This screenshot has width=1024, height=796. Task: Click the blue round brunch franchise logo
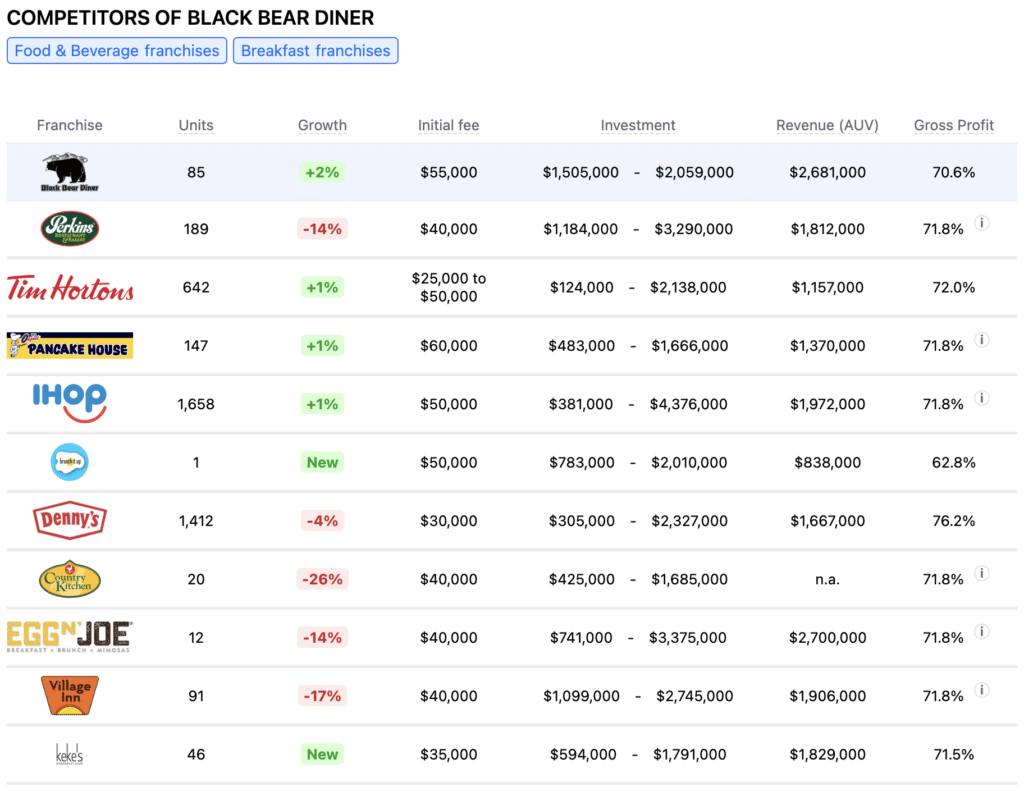pyautogui.click(x=69, y=462)
